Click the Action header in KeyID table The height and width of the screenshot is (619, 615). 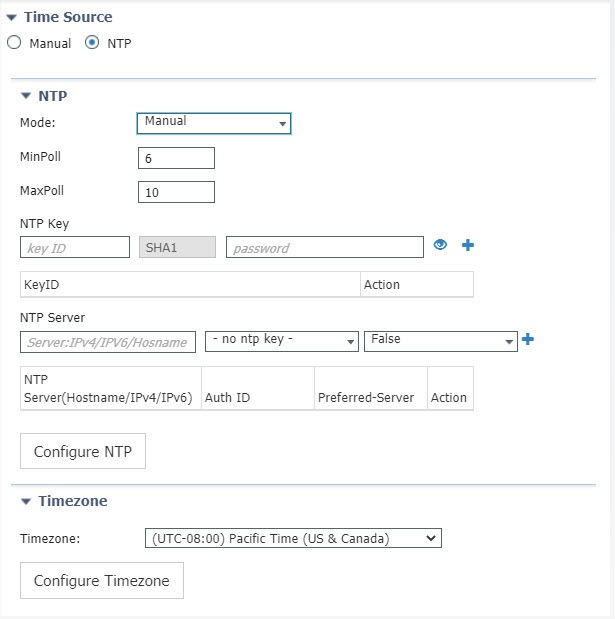[417, 284]
